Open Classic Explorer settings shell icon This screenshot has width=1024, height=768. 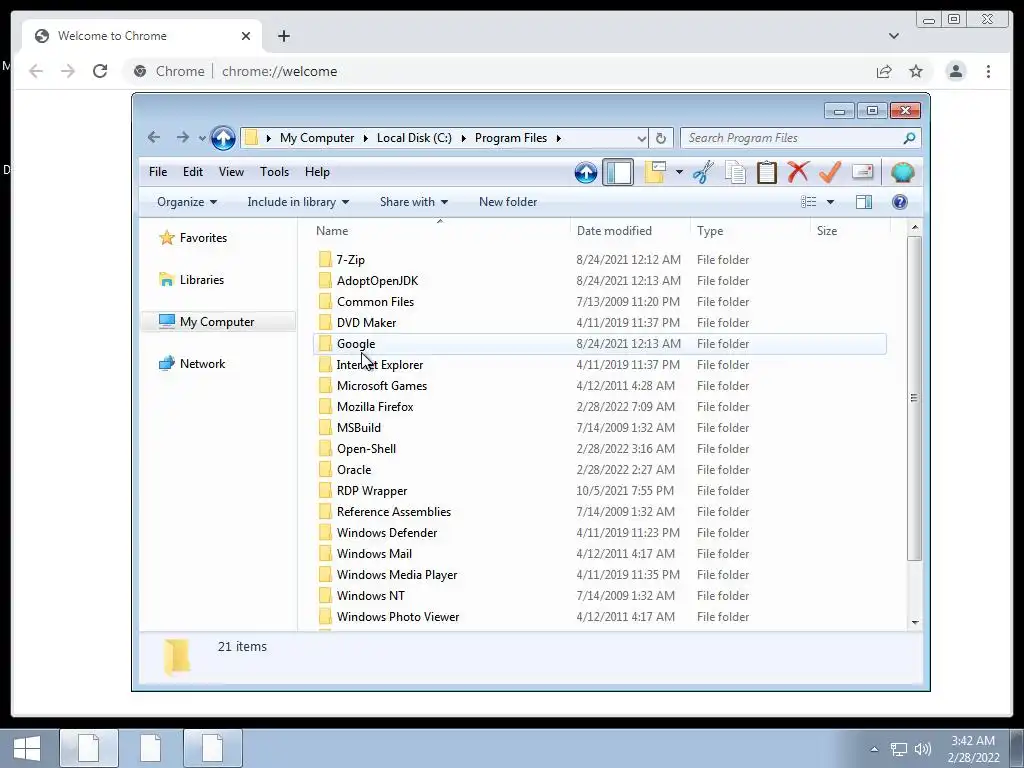pos(903,172)
